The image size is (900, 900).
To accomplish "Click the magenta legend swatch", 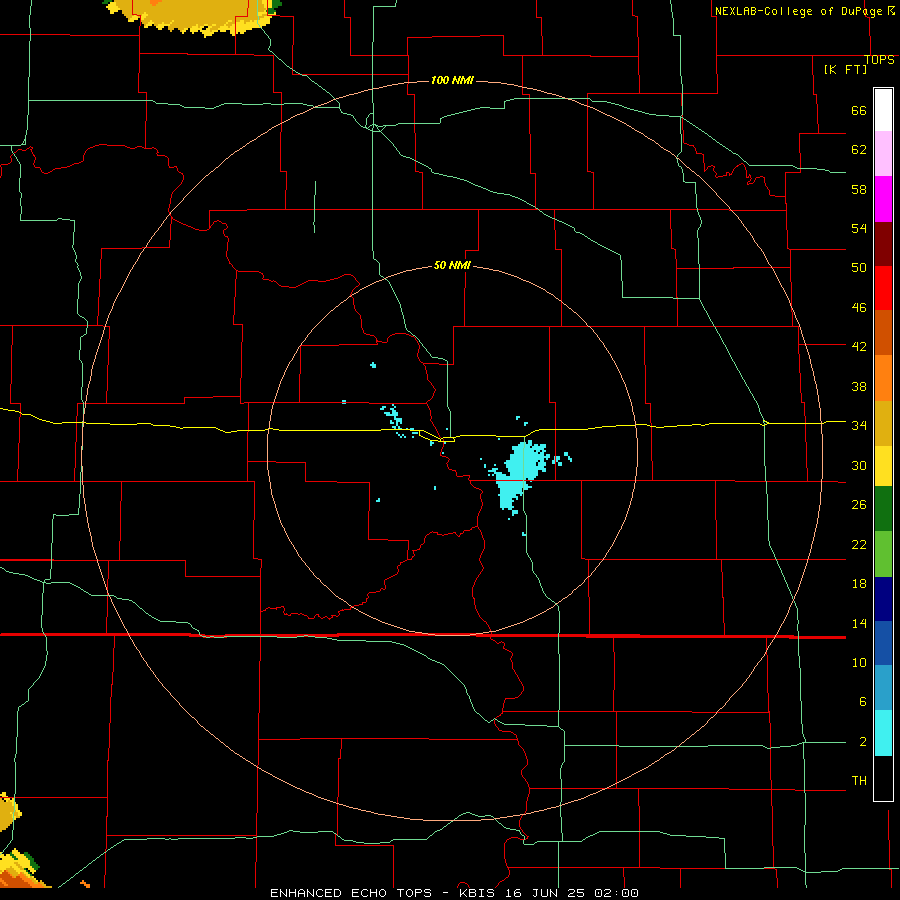I will [x=883, y=199].
